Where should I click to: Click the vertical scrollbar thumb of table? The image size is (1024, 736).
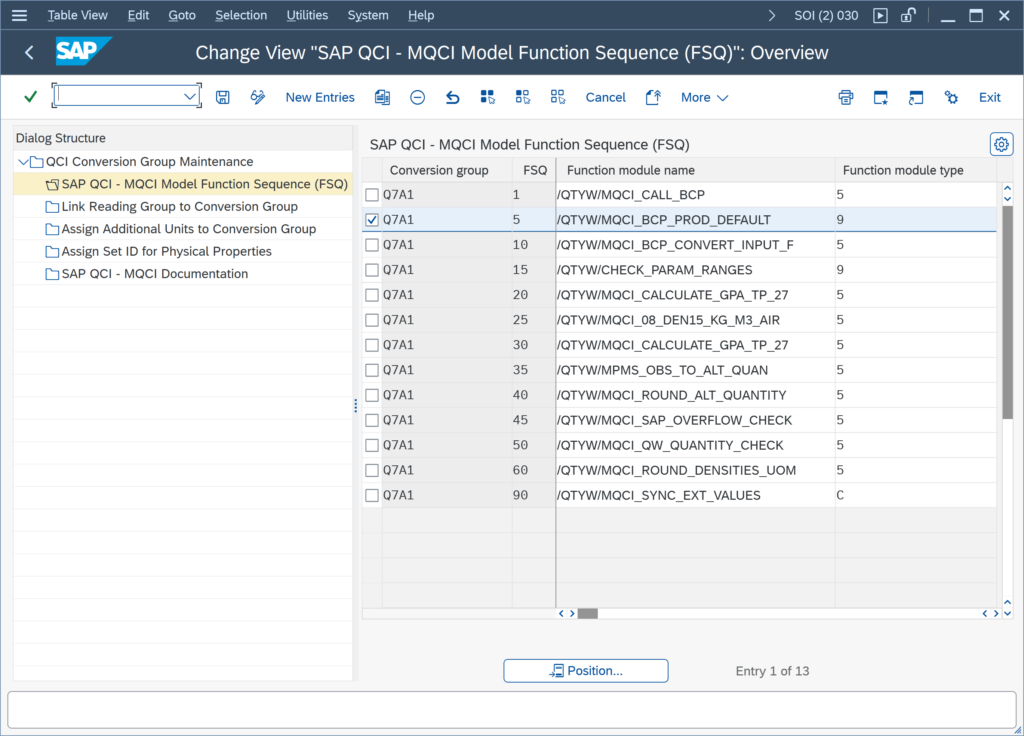click(1007, 312)
